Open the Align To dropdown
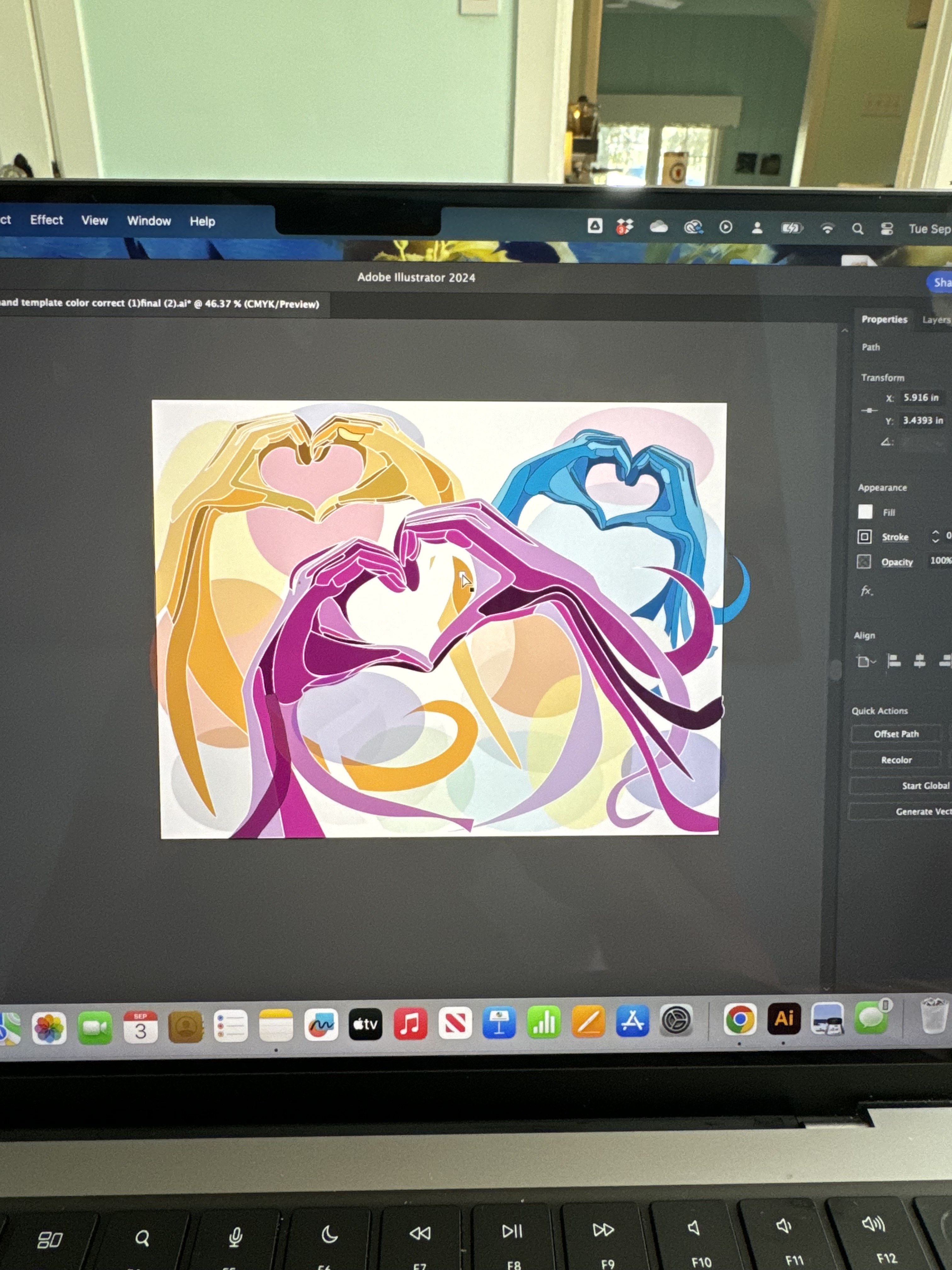Image resolution: width=952 pixels, height=1270 pixels. tap(865, 661)
